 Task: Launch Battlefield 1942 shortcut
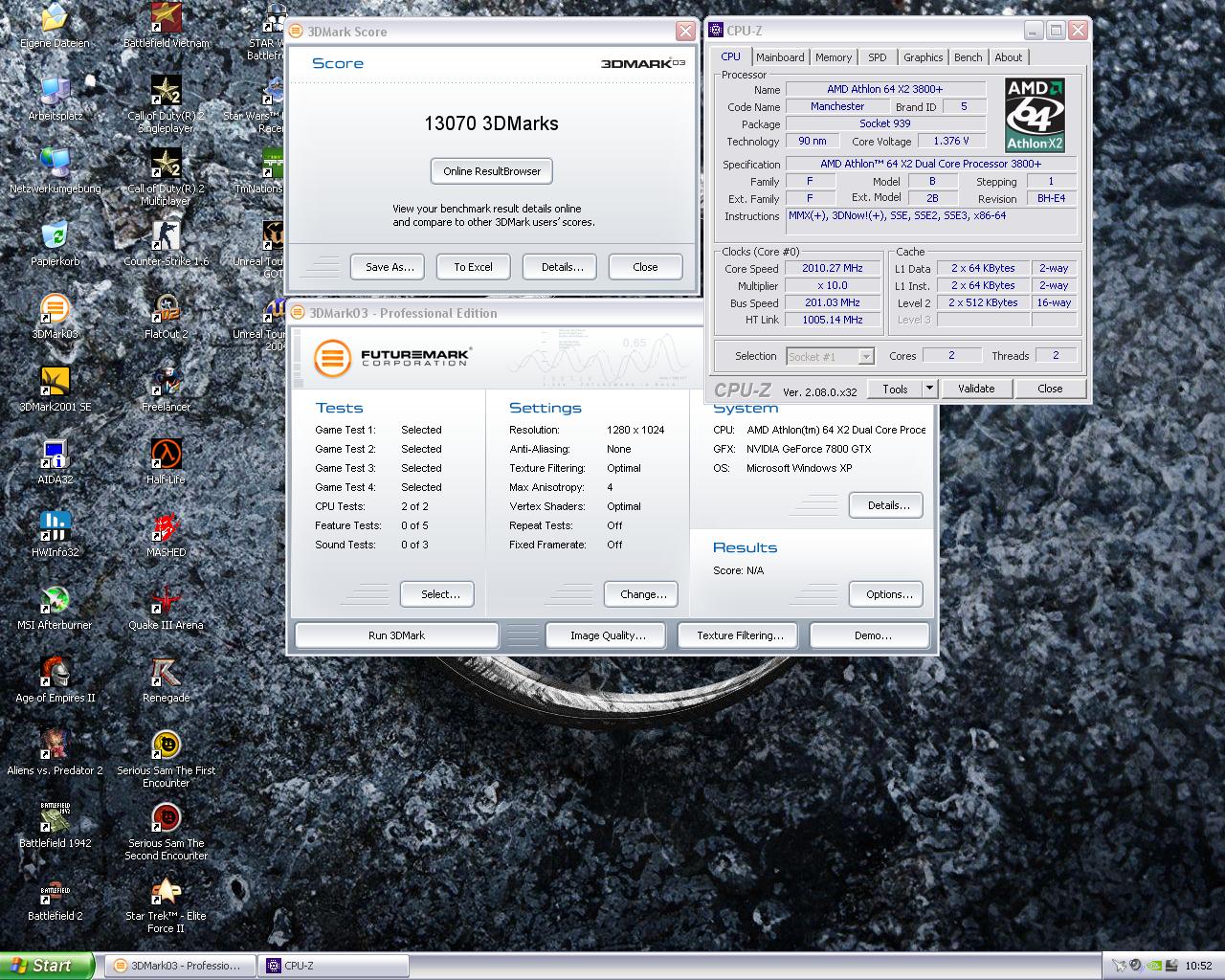pyautogui.click(x=55, y=825)
